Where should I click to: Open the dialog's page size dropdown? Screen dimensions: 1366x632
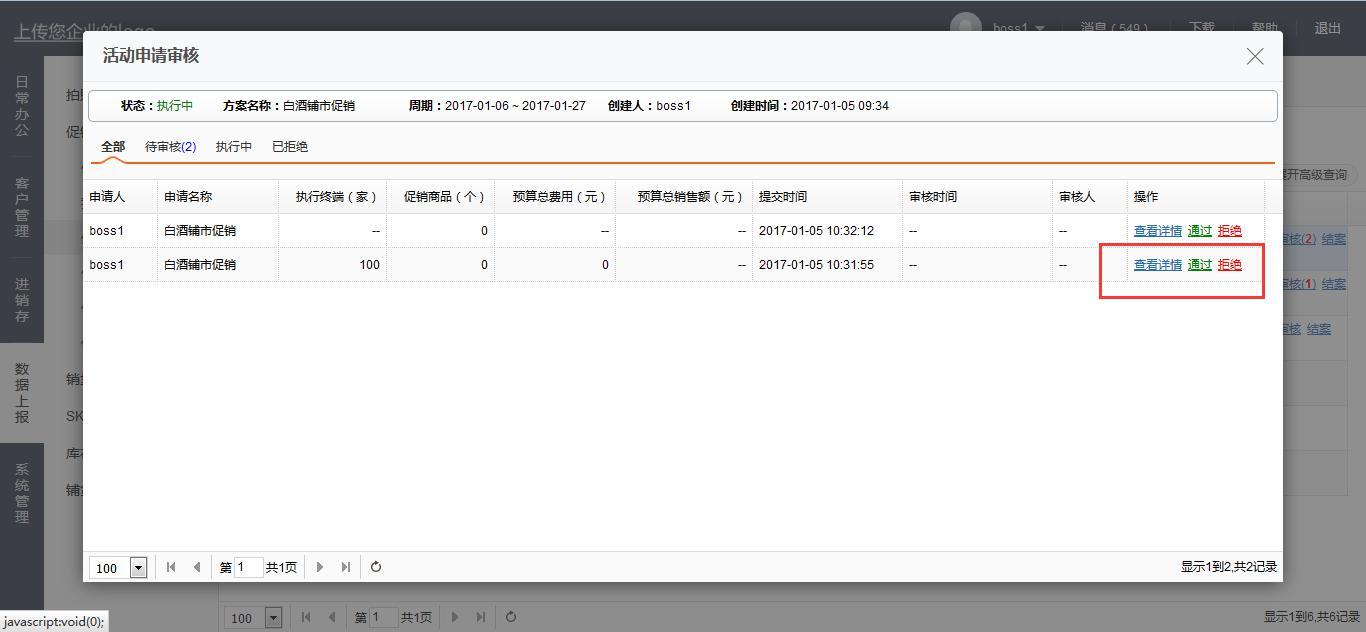(138, 568)
